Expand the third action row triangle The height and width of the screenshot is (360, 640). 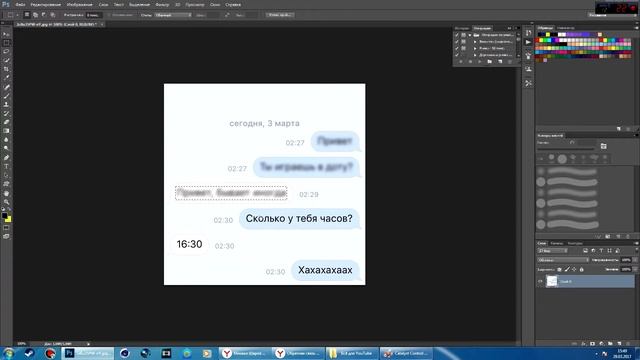click(475, 48)
